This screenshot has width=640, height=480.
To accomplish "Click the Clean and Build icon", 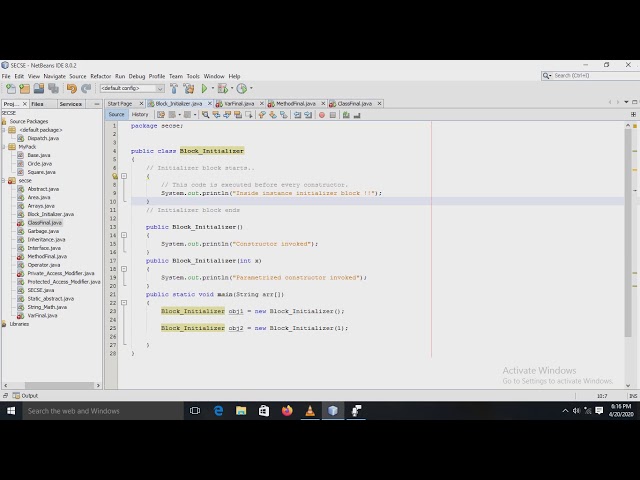I will click(x=189, y=88).
